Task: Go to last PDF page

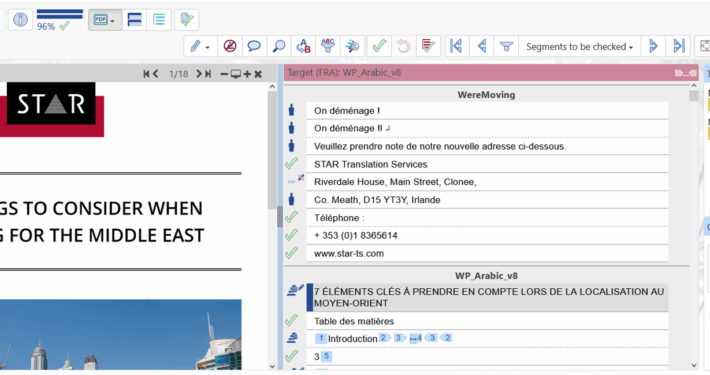Action: 208,74
